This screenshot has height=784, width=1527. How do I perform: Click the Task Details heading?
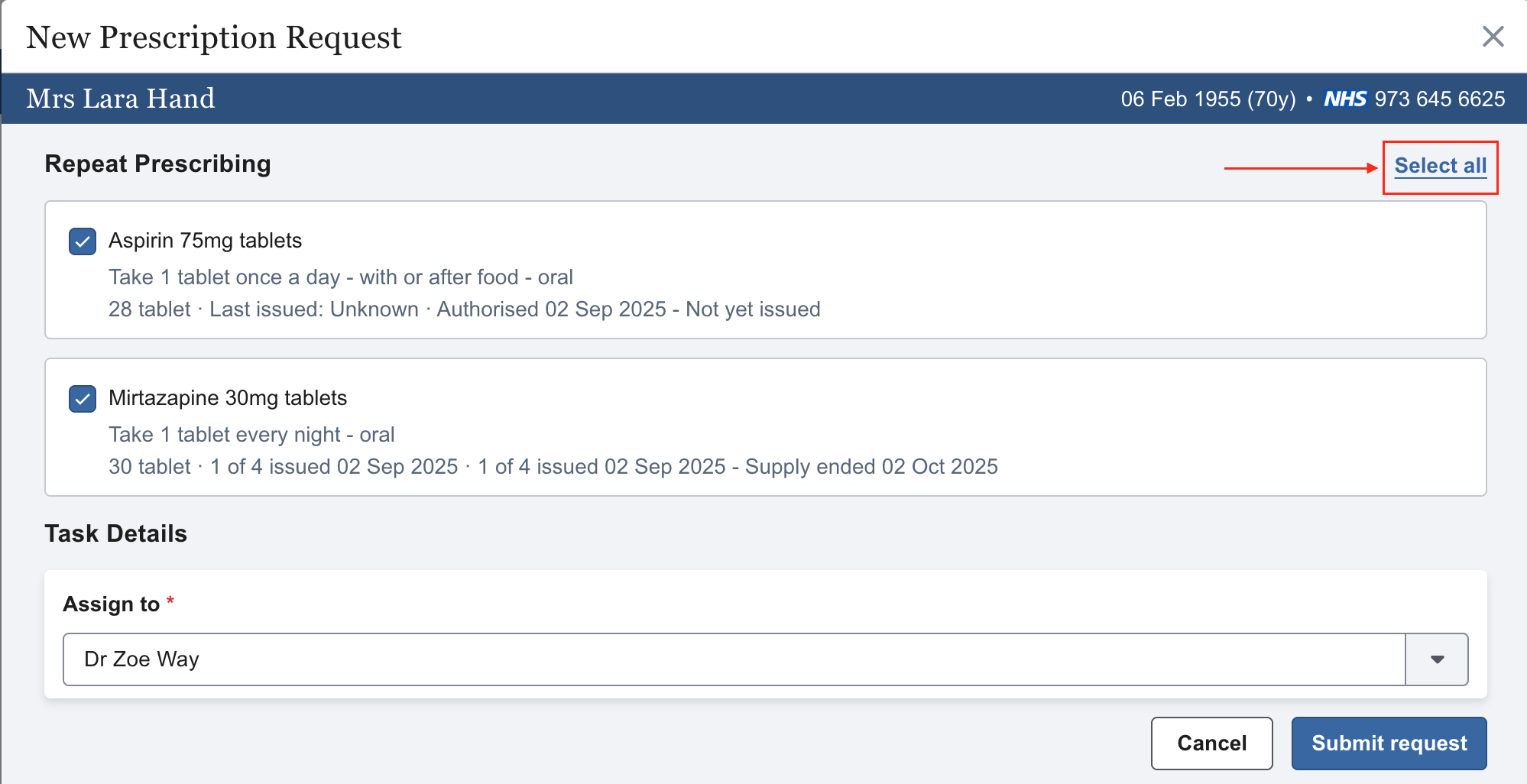115,534
